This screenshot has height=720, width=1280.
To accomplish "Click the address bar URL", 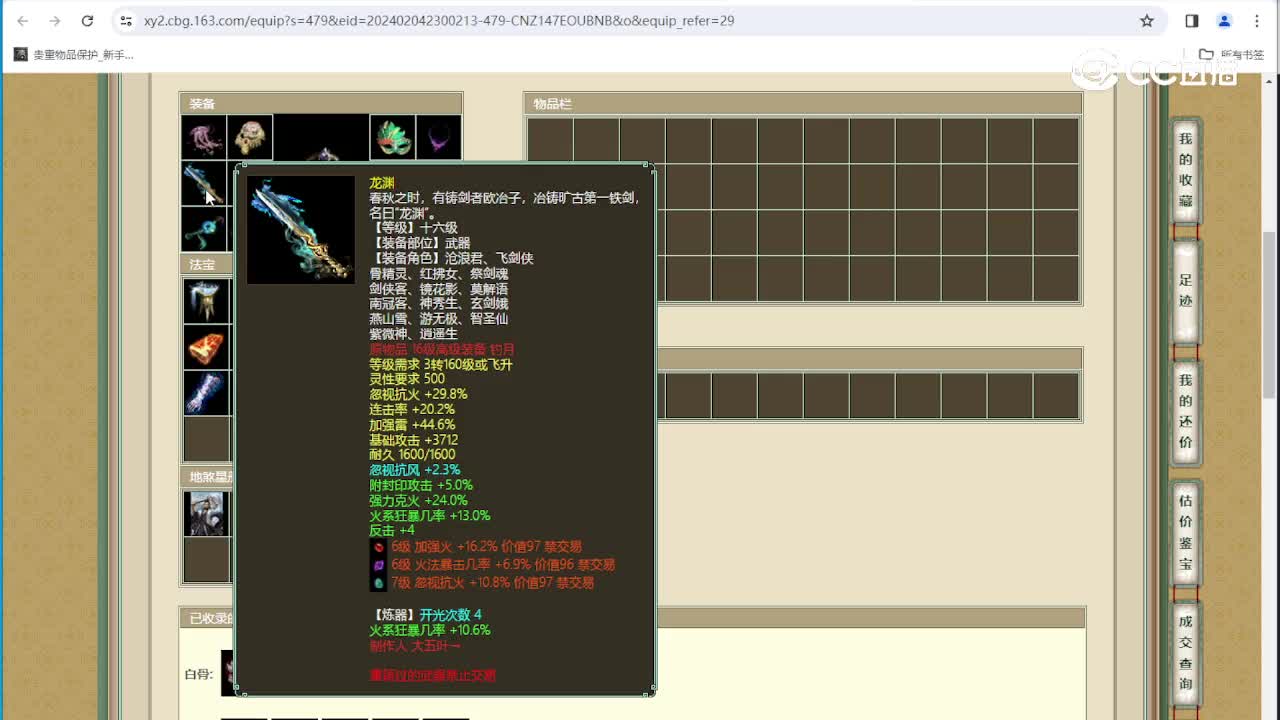I will [439, 20].
